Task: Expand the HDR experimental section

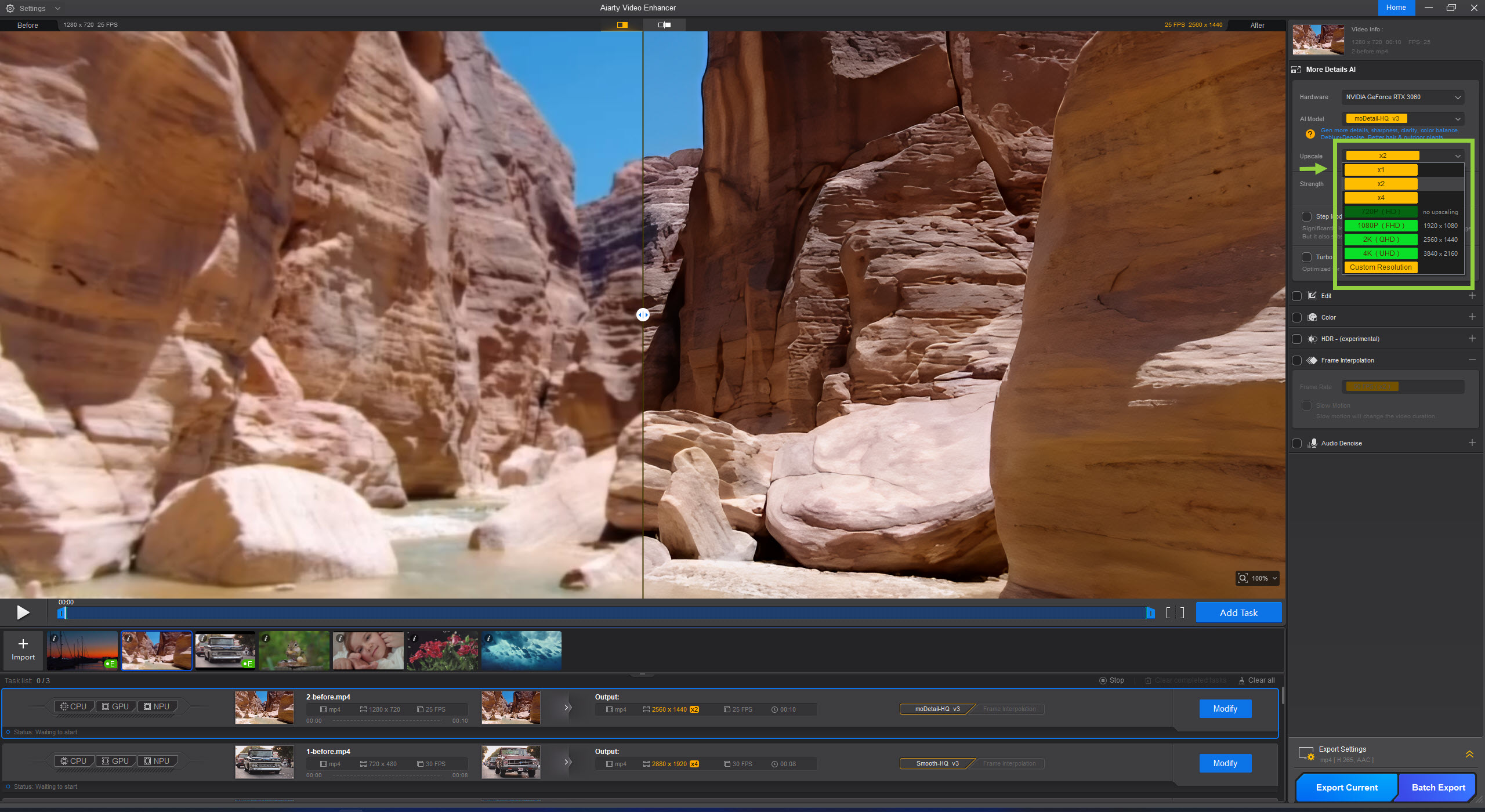Action: (1472, 339)
